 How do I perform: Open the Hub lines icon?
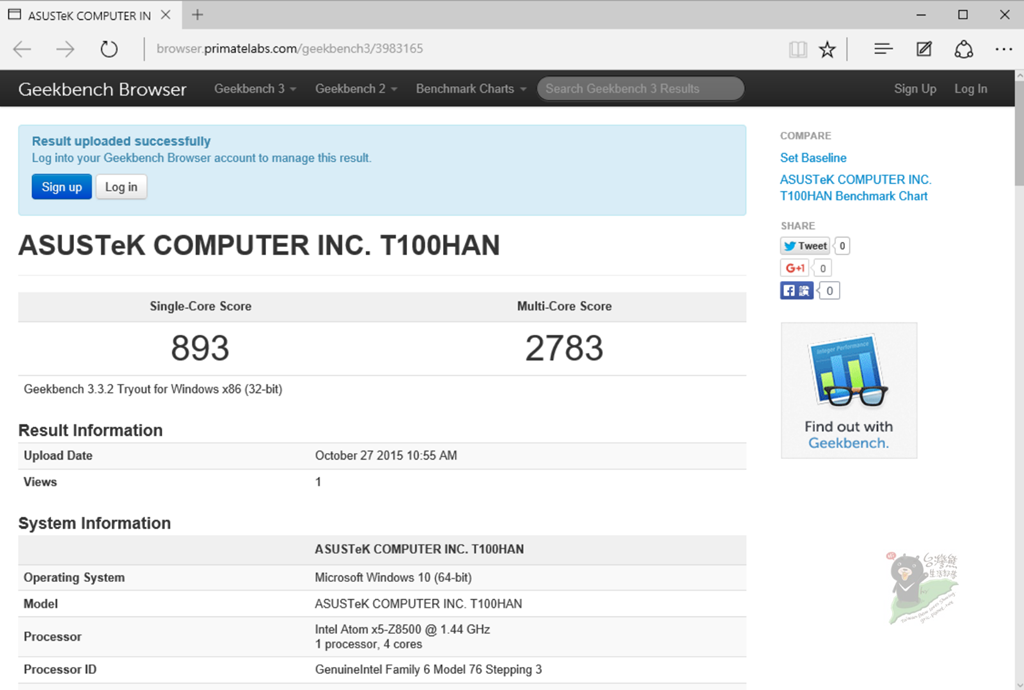click(883, 49)
